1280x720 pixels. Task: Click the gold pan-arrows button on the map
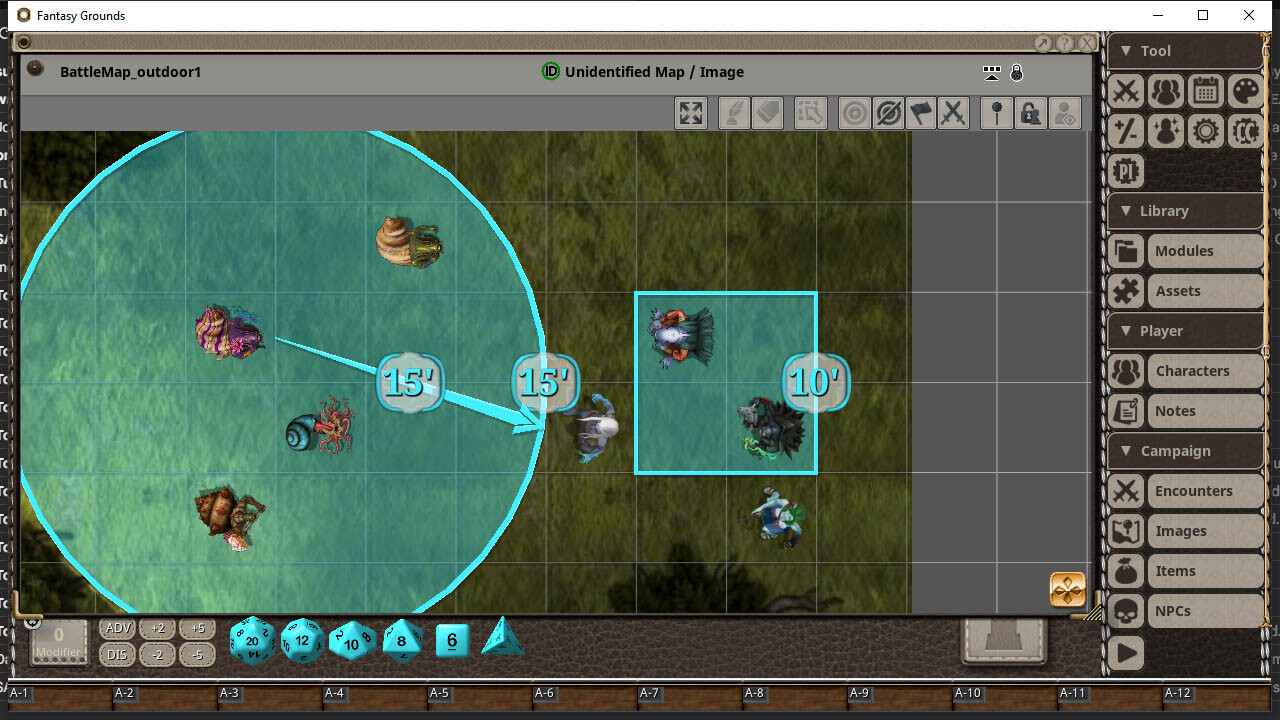pos(1068,590)
